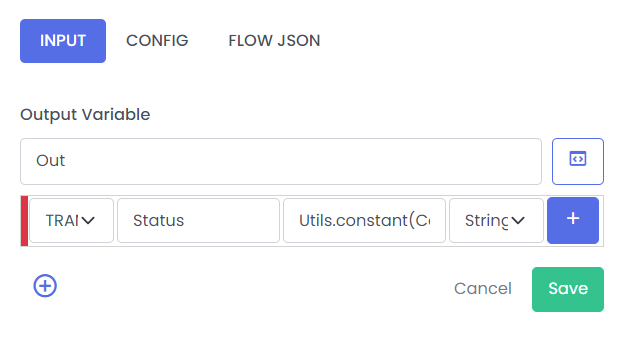This screenshot has width=623, height=362.
Task: Click into the Status key field
Action: coord(198,221)
